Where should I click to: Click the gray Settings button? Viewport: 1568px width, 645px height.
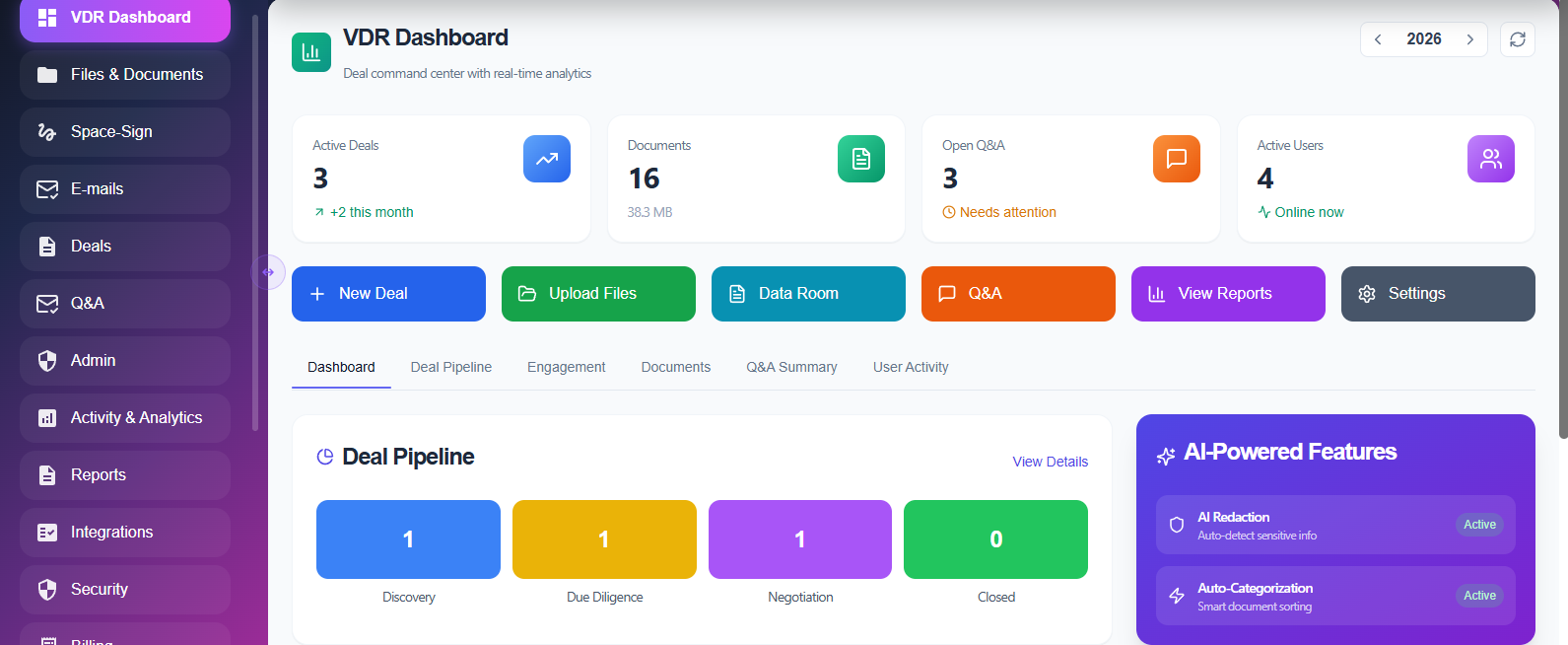click(x=1438, y=294)
